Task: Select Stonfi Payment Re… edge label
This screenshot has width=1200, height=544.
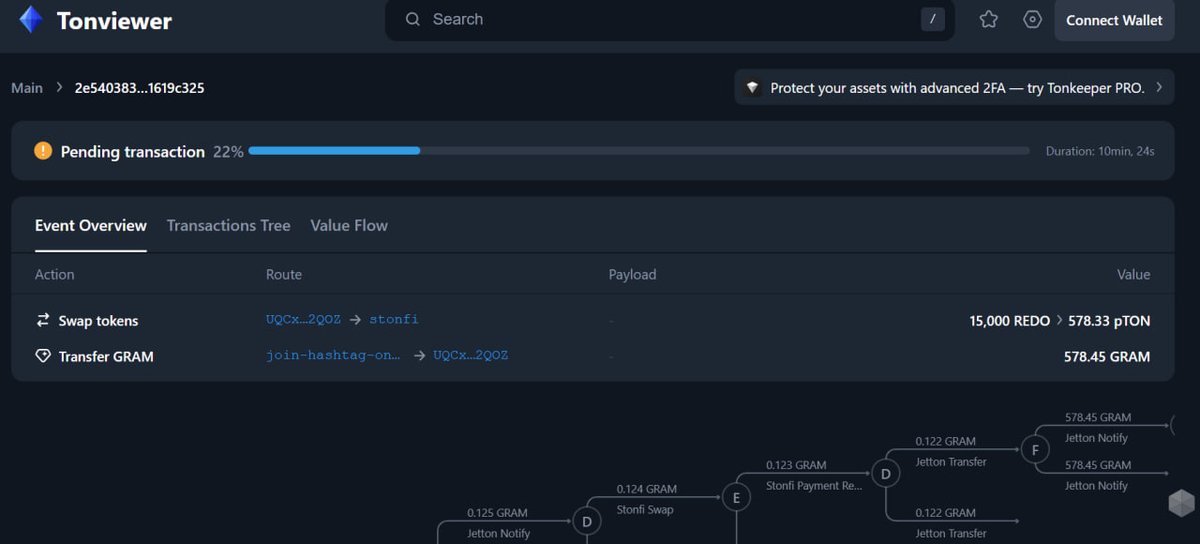Action: [x=814, y=486]
